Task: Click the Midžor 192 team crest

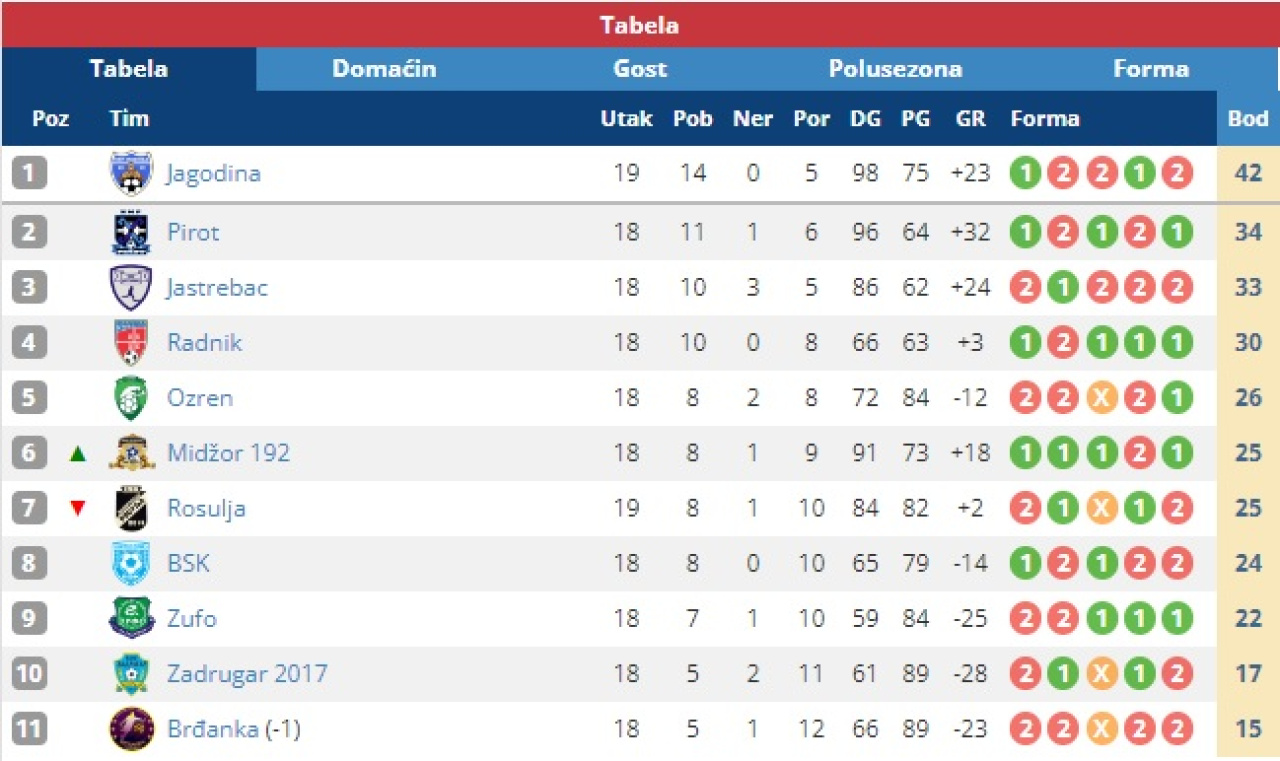Action: (x=131, y=453)
